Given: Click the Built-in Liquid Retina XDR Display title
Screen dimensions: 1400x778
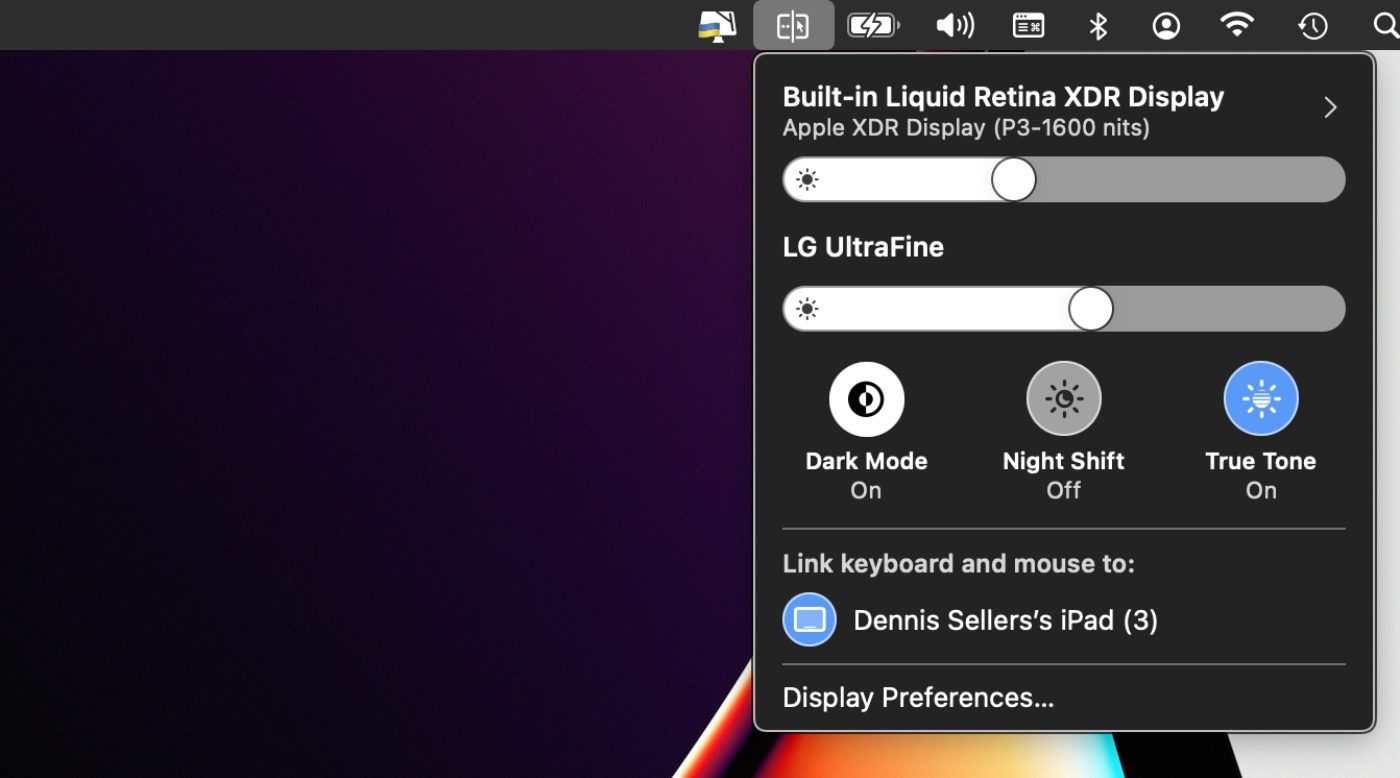Looking at the screenshot, I should click(x=1003, y=97).
